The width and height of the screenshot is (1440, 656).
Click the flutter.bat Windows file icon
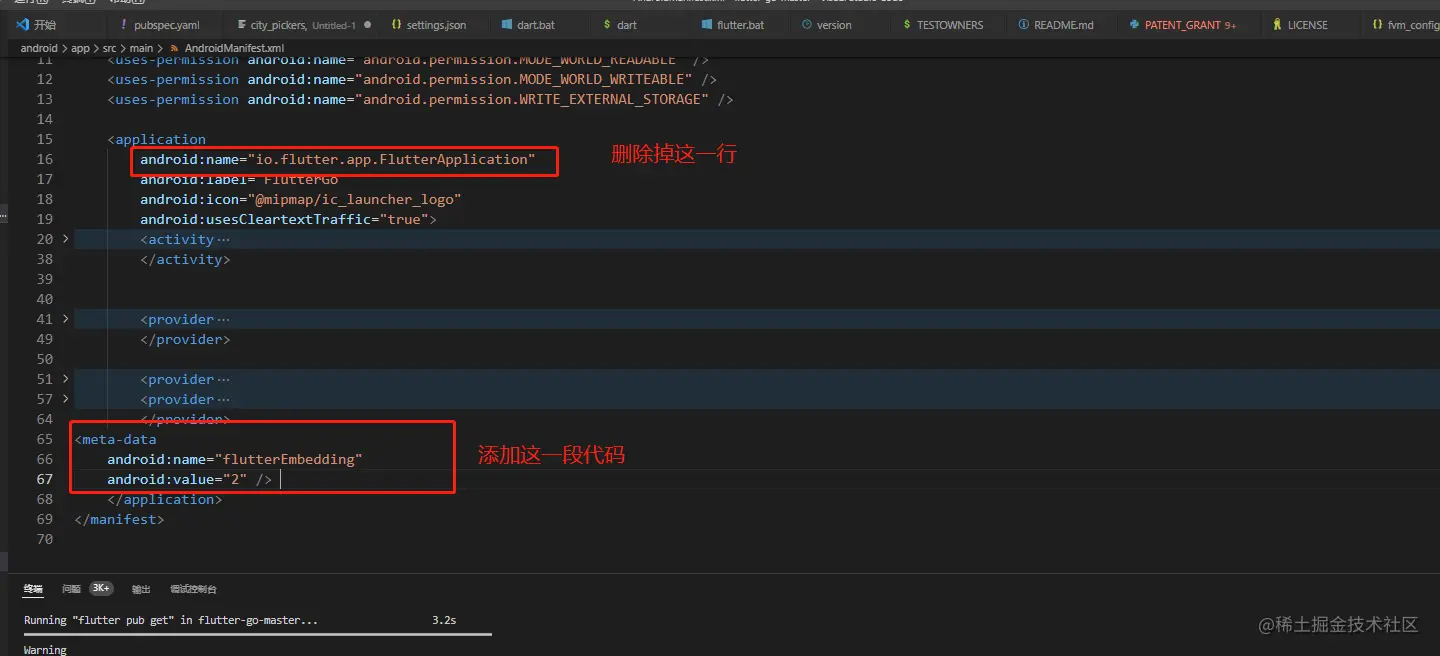[x=705, y=25]
